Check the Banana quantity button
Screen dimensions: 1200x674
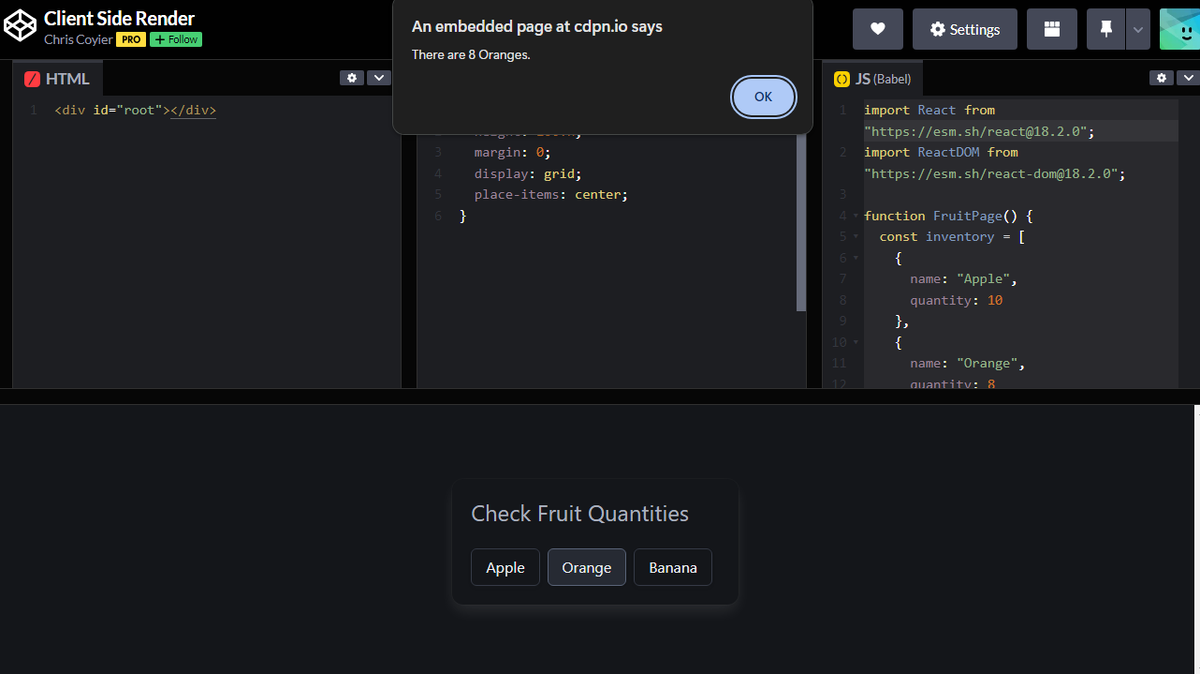[x=672, y=567]
